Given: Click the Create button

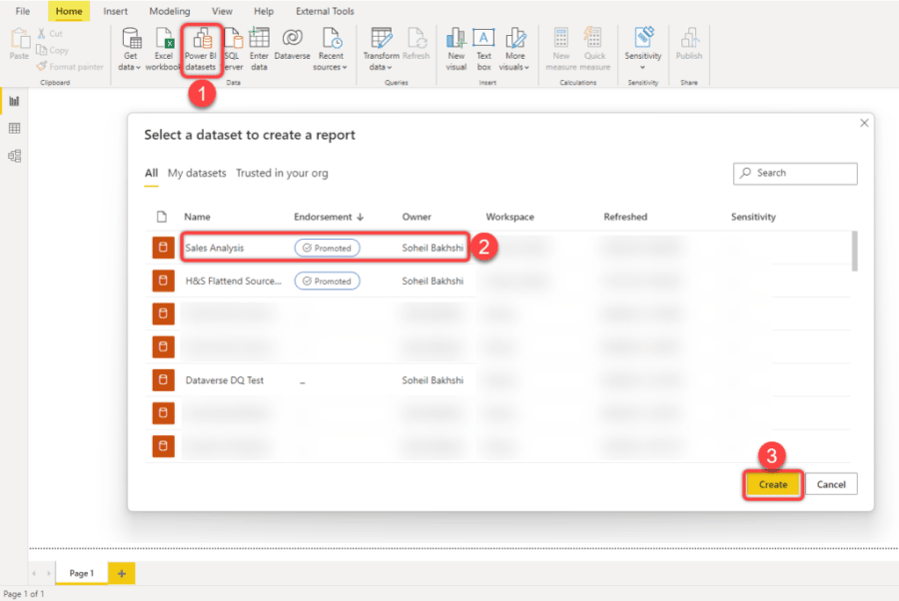Looking at the screenshot, I should click(x=773, y=485).
